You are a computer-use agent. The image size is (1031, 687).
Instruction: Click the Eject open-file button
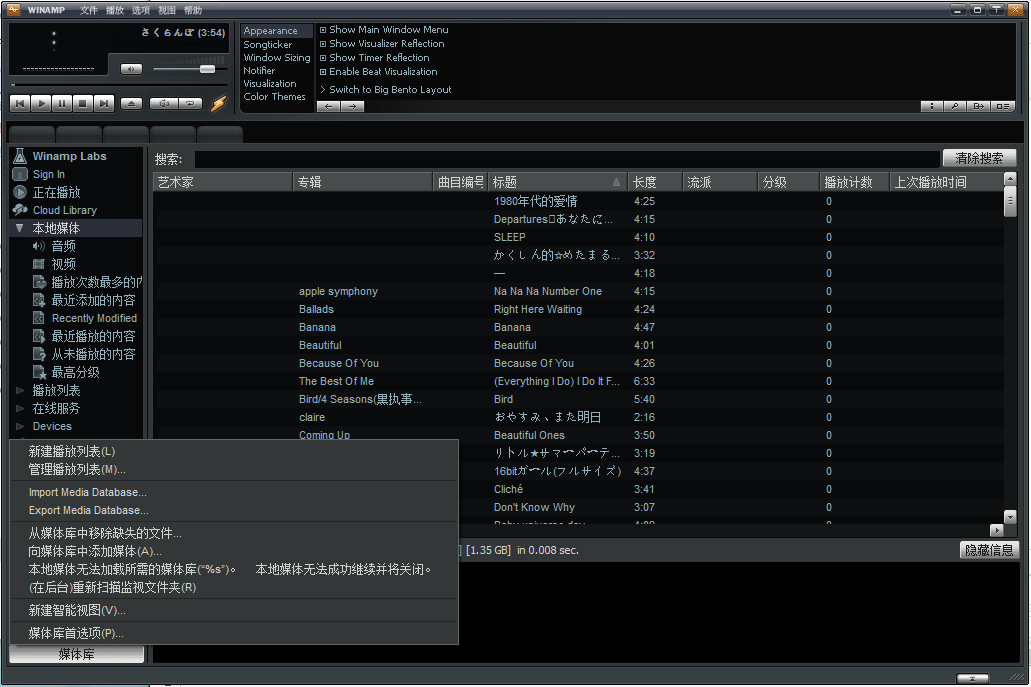point(132,103)
